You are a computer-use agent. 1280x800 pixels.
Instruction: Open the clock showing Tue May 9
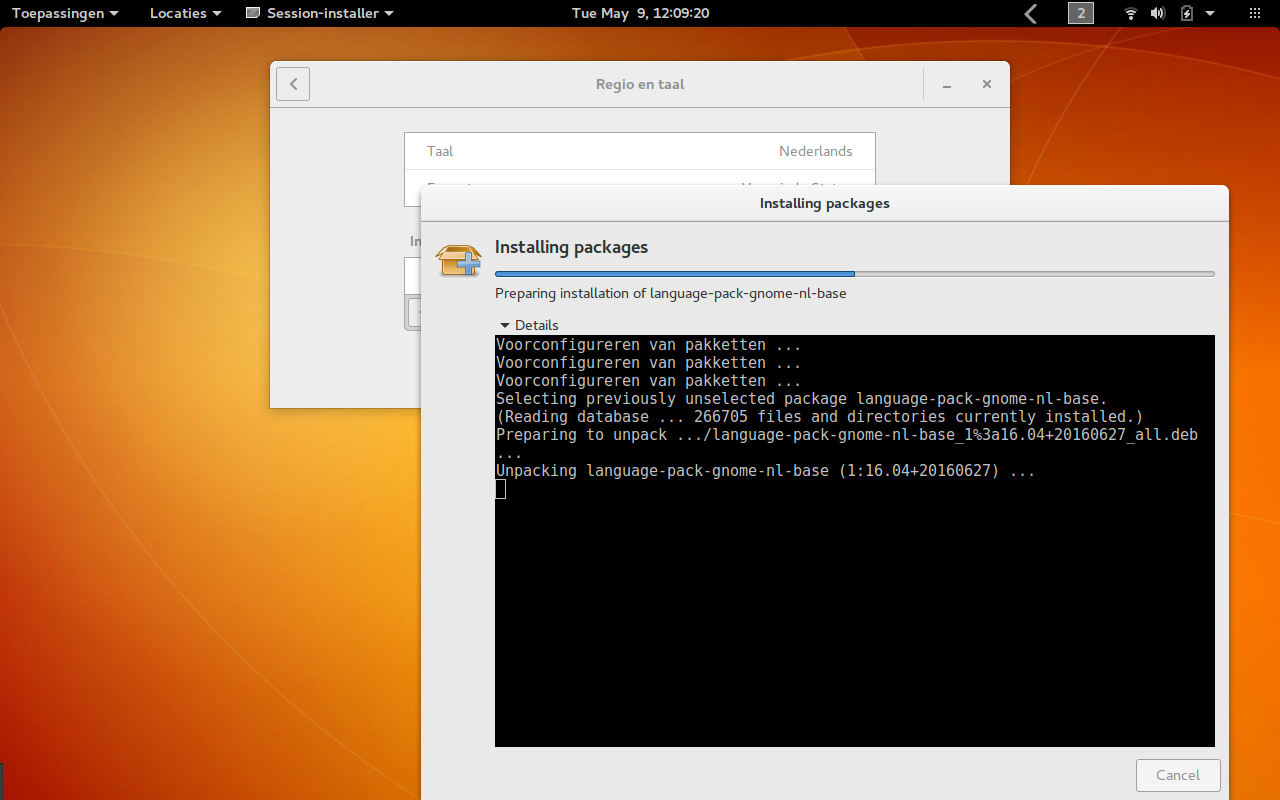[x=640, y=13]
